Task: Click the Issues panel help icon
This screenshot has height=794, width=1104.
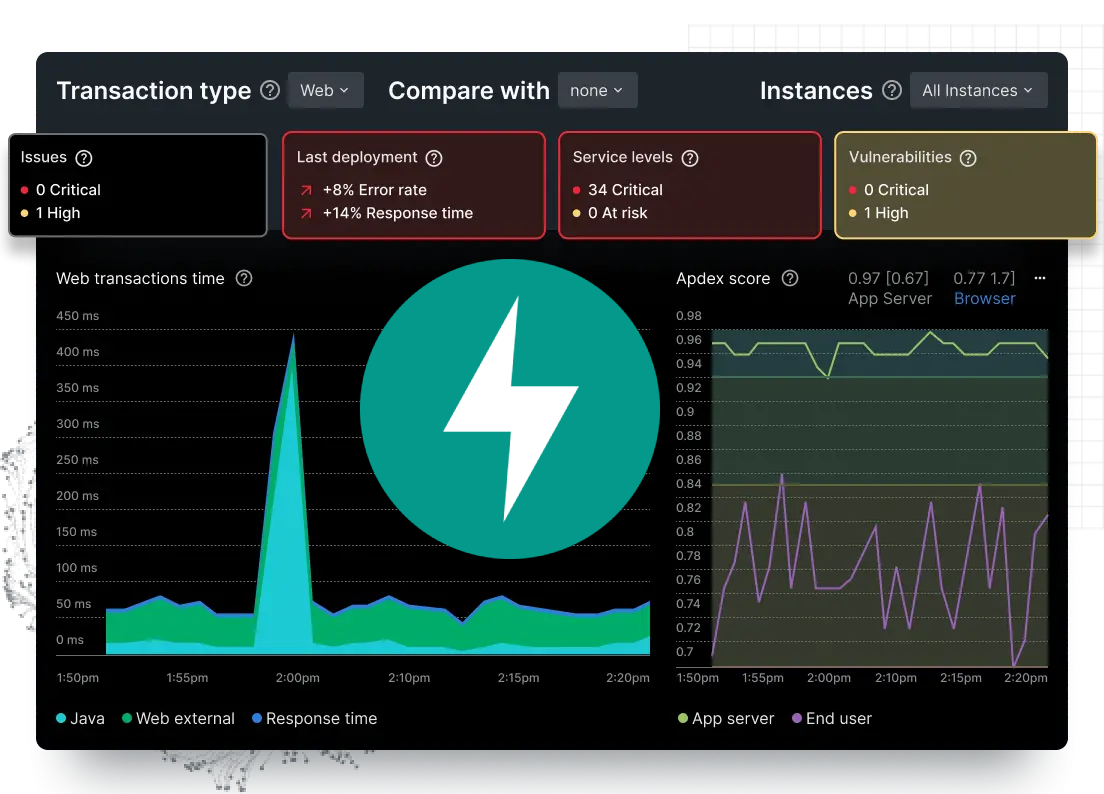Action: [x=83, y=157]
